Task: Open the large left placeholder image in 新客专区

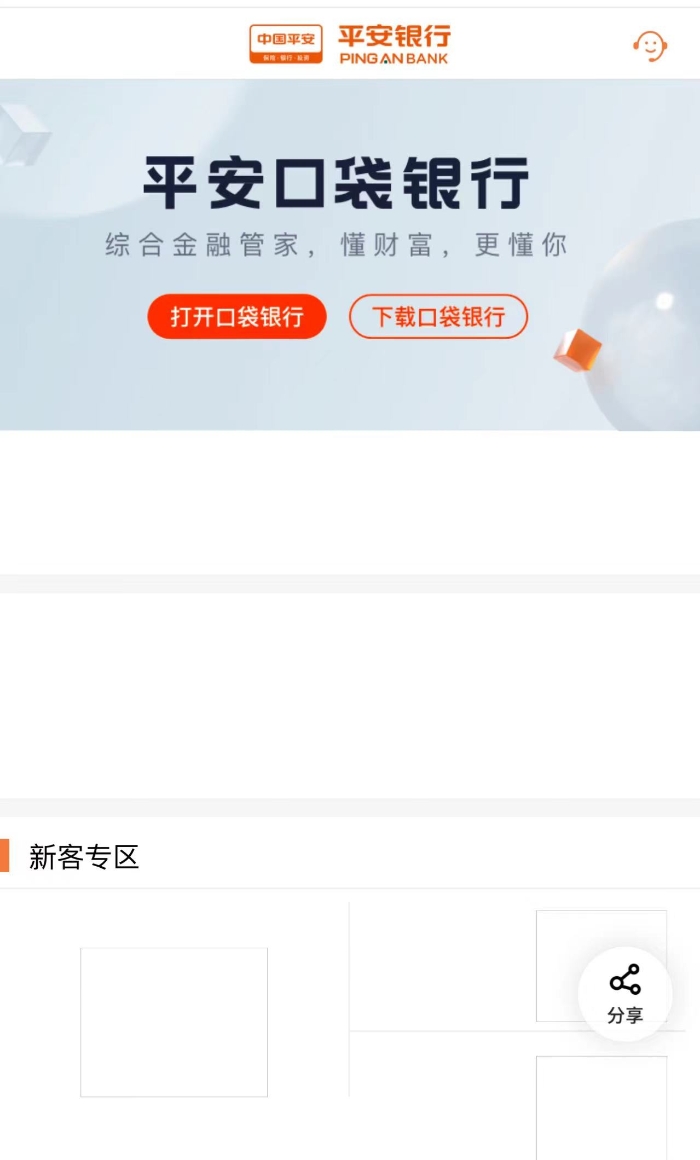Action: (x=174, y=1022)
